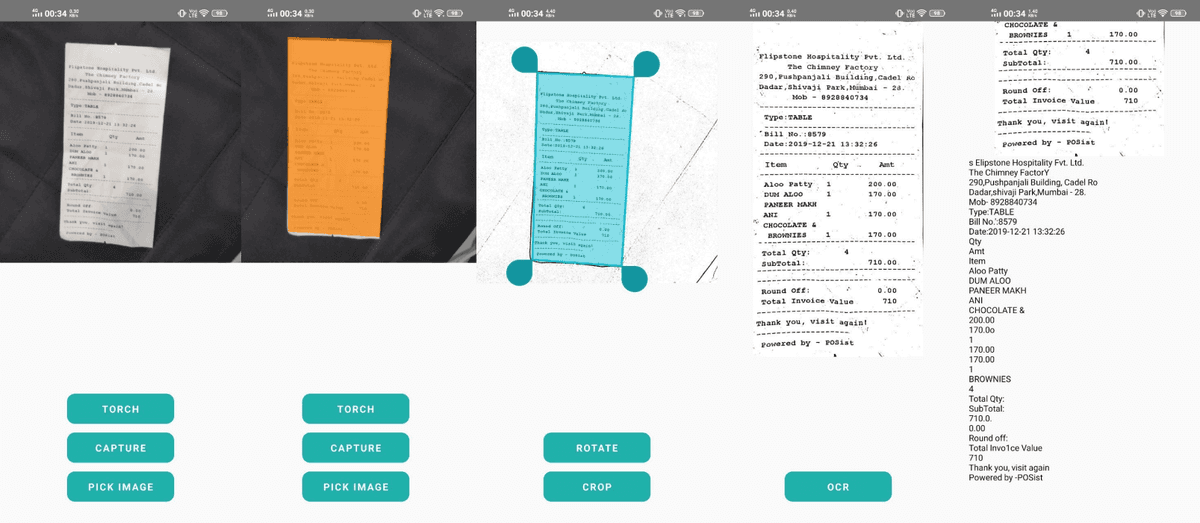Select OCR text 'PANEER MAKH'
This screenshot has height=523, width=1200.
(997, 291)
